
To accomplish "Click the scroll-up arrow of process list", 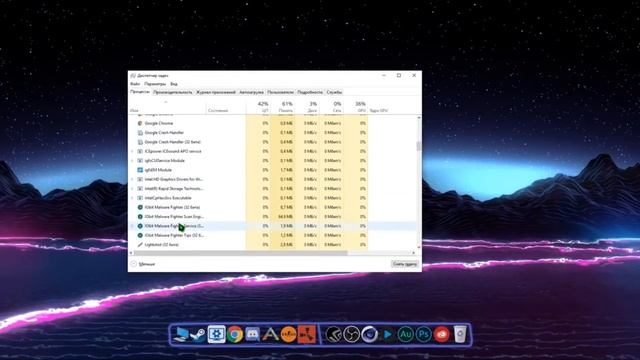I will 419,118.
